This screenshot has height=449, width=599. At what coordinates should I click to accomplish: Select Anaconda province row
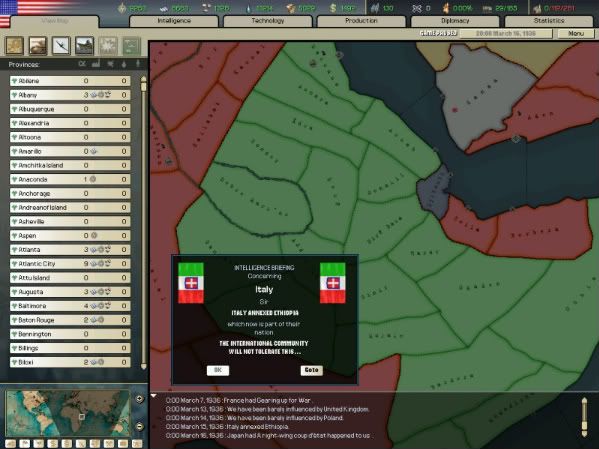(x=70, y=179)
